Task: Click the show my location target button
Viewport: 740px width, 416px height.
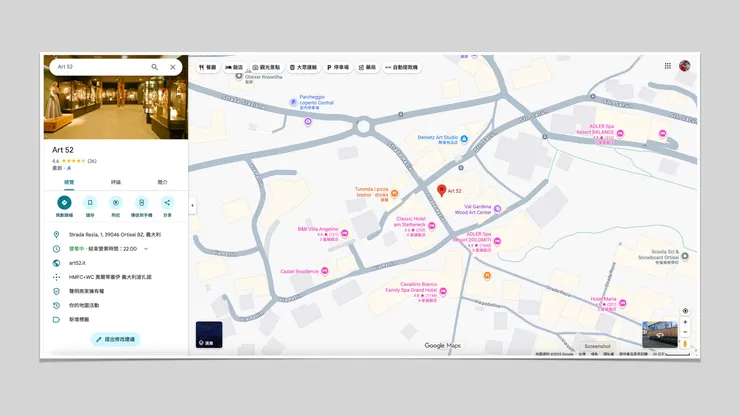Action: [685, 311]
